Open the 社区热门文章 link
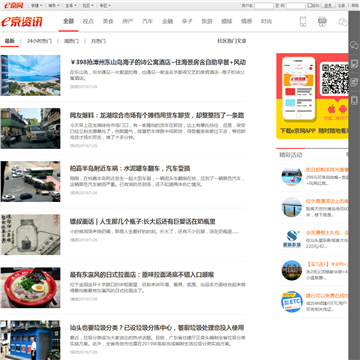Viewport: 360px width, 360px height. [232, 41]
